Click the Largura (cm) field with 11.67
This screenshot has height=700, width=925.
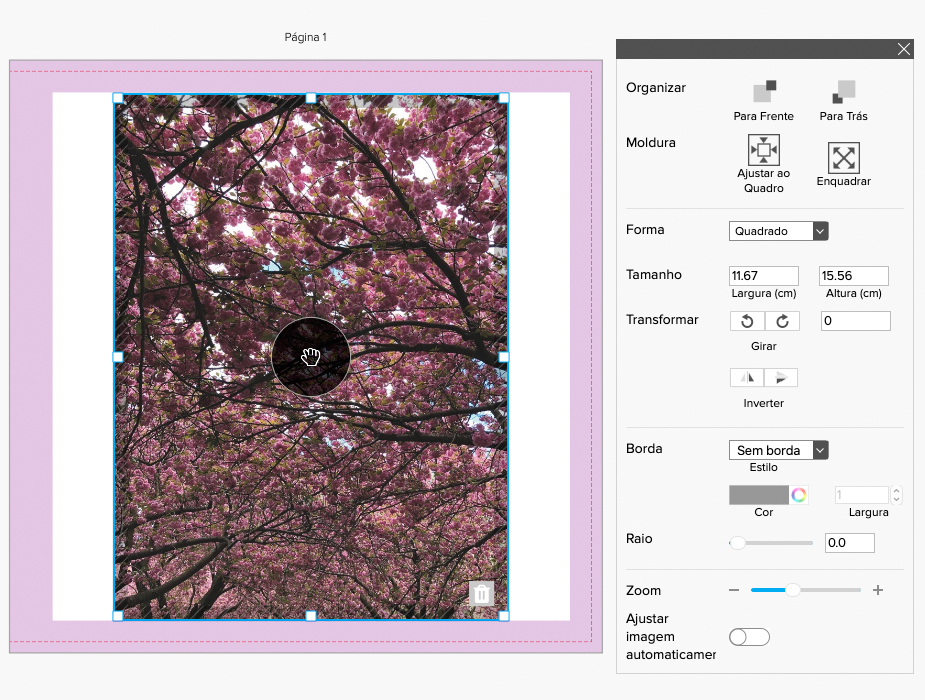click(x=763, y=275)
